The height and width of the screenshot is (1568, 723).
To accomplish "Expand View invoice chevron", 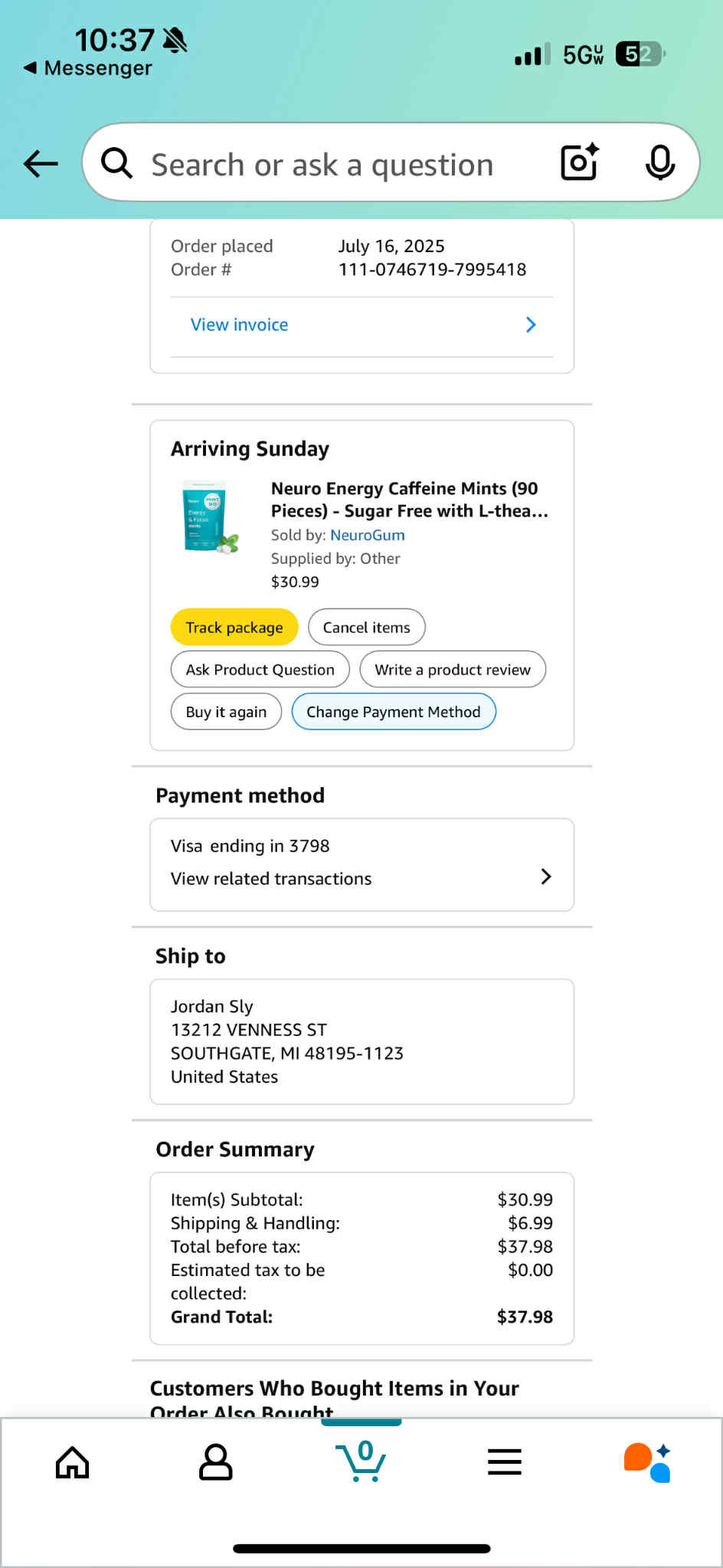I will coord(531,325).
